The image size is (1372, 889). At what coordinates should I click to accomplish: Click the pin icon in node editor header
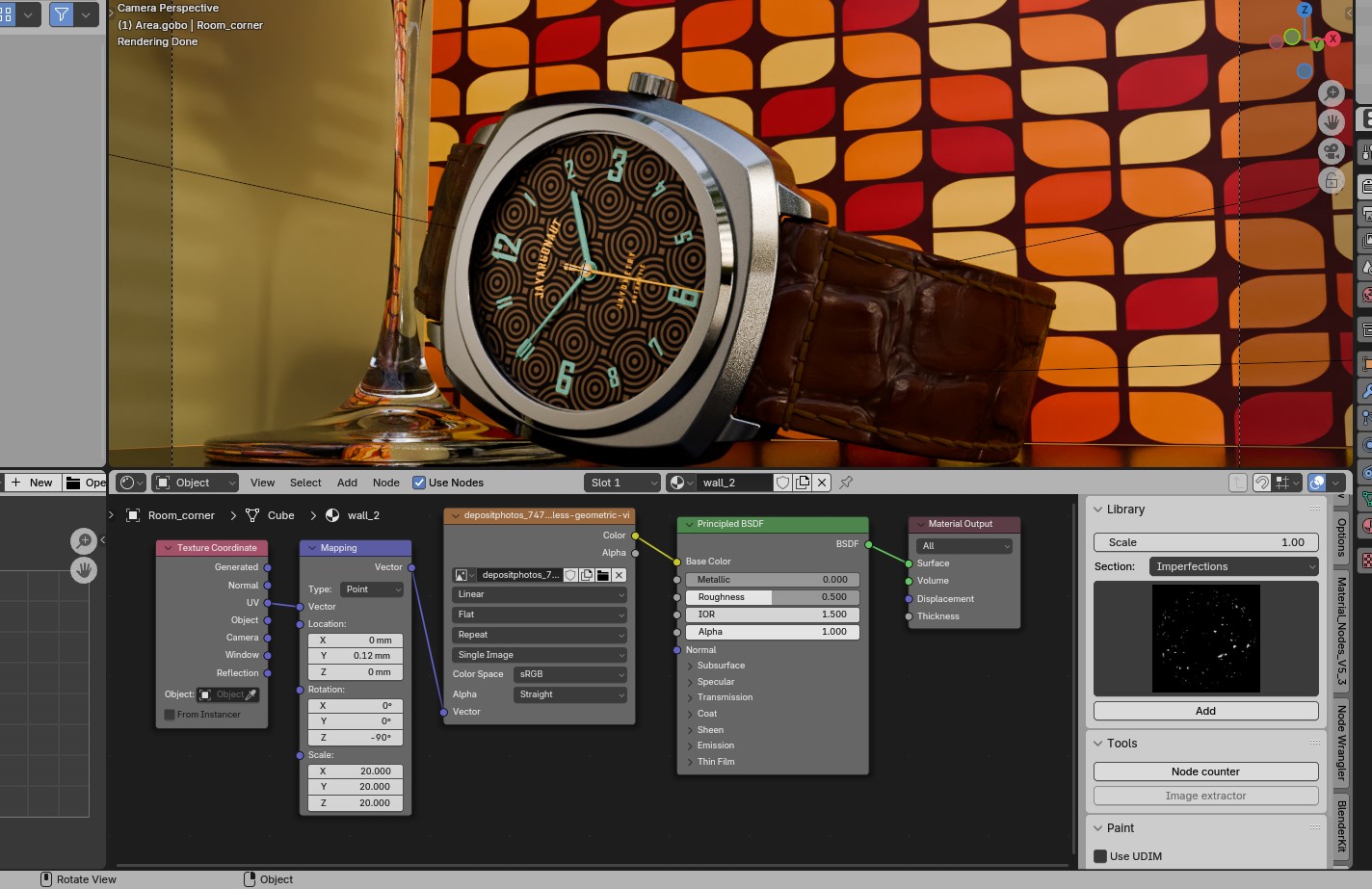[x=846, y=483]
